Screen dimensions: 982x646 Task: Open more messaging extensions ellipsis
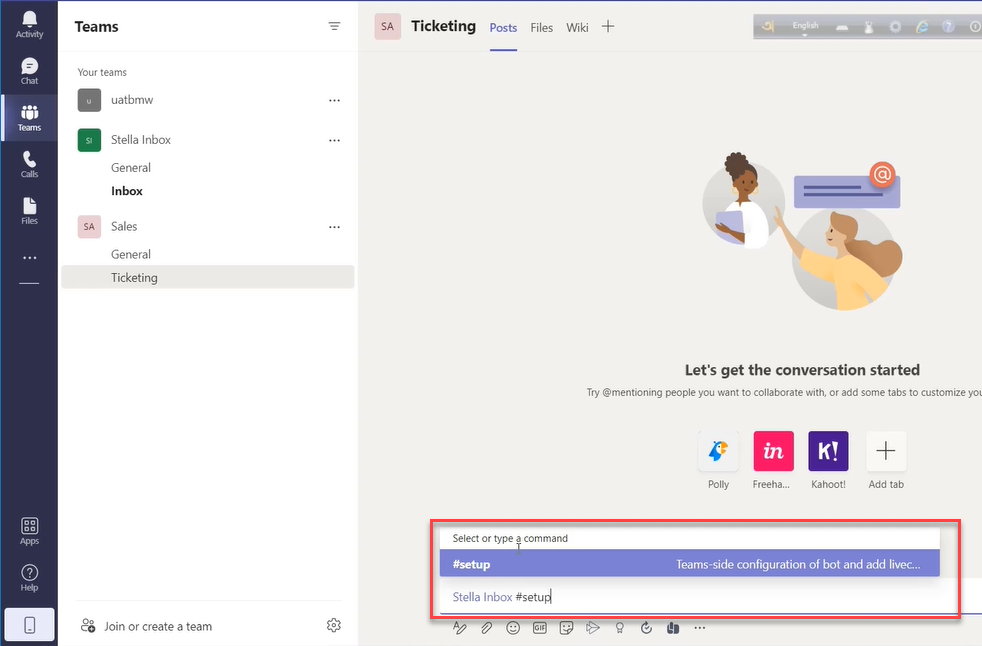coord(700,628)
